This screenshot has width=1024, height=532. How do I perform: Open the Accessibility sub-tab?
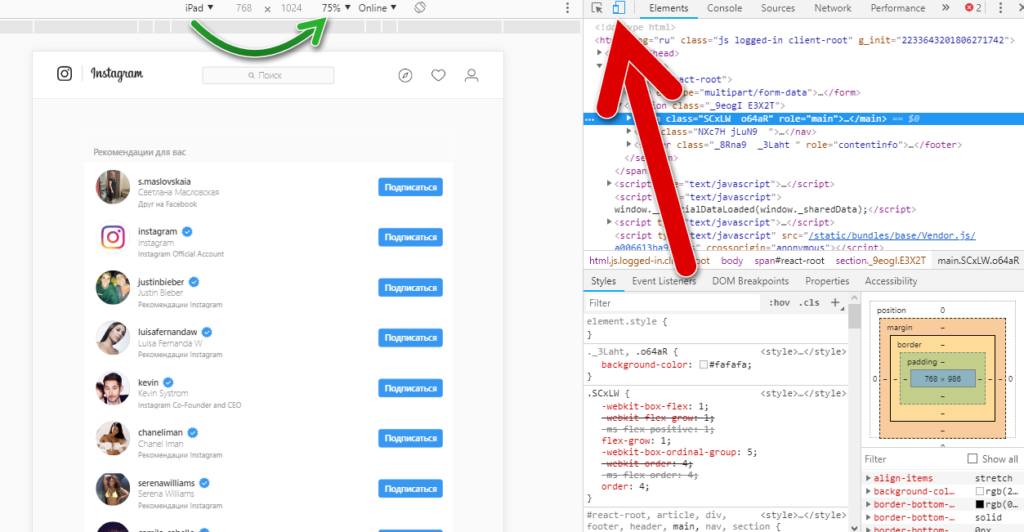coord(891,281)
